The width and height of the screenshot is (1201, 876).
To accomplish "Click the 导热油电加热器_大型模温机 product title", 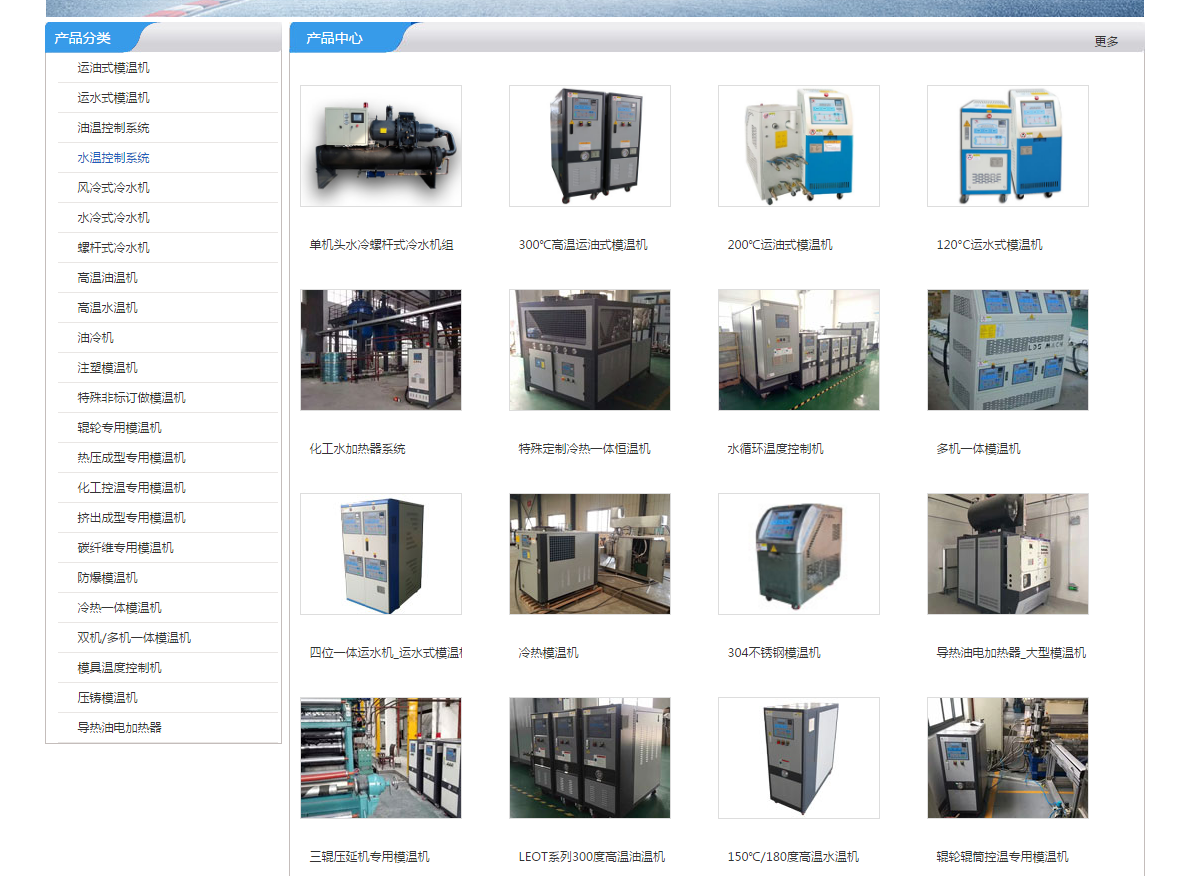I will tap(1011, 653).
